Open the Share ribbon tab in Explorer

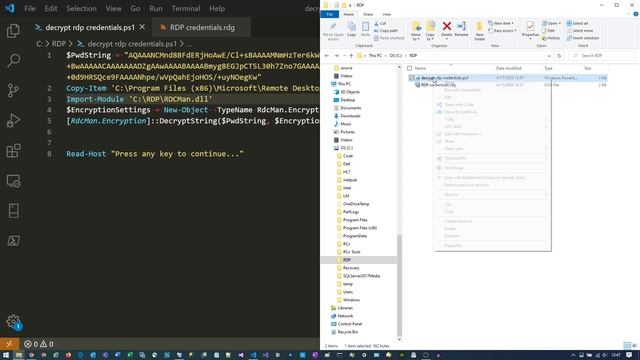point(368,14)
